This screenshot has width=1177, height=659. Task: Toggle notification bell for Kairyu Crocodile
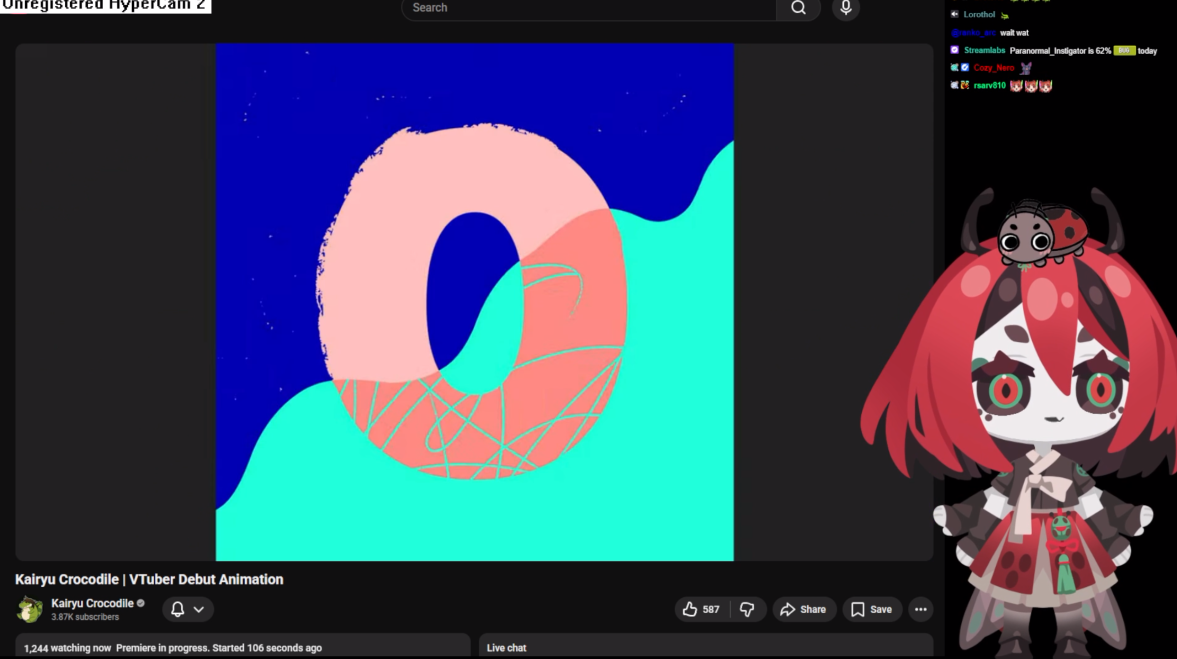(178, 609)
